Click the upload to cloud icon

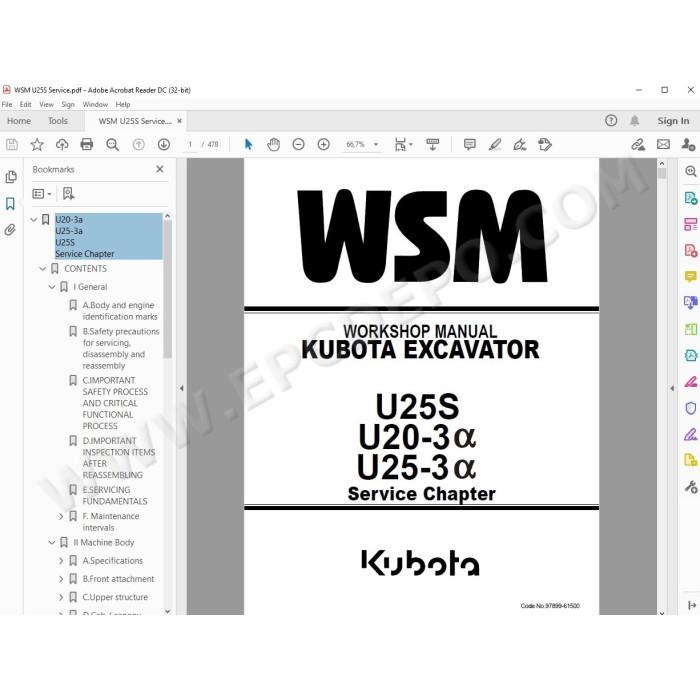point(62,145)
